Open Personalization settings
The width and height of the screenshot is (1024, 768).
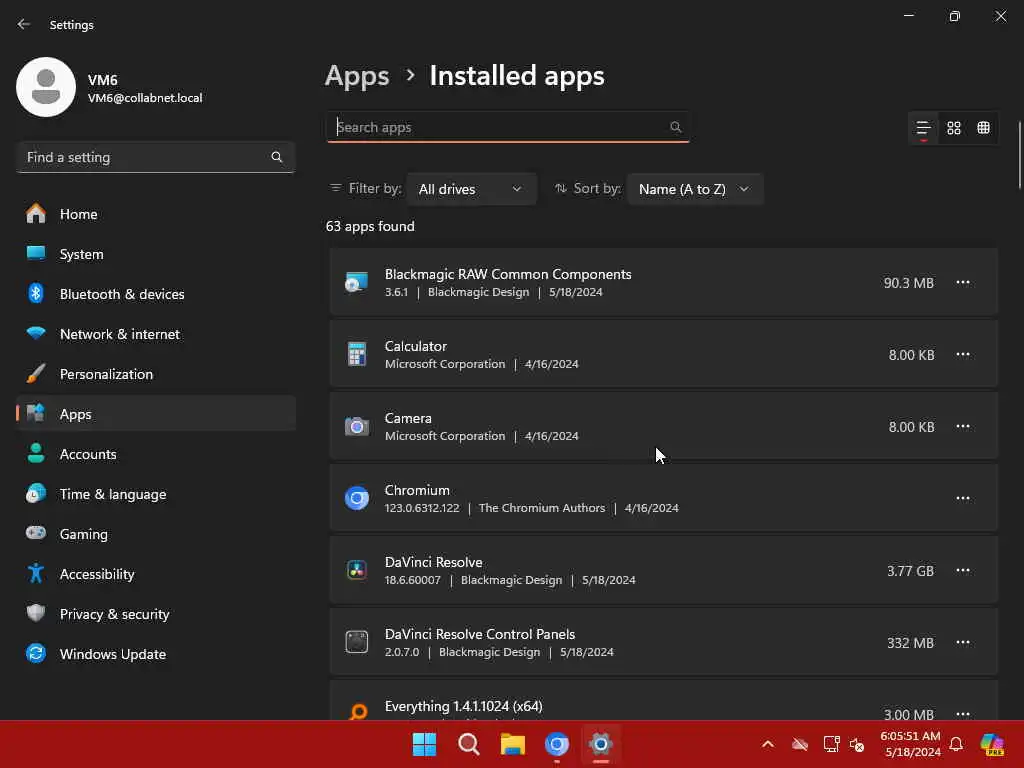[x=156, y=374]
